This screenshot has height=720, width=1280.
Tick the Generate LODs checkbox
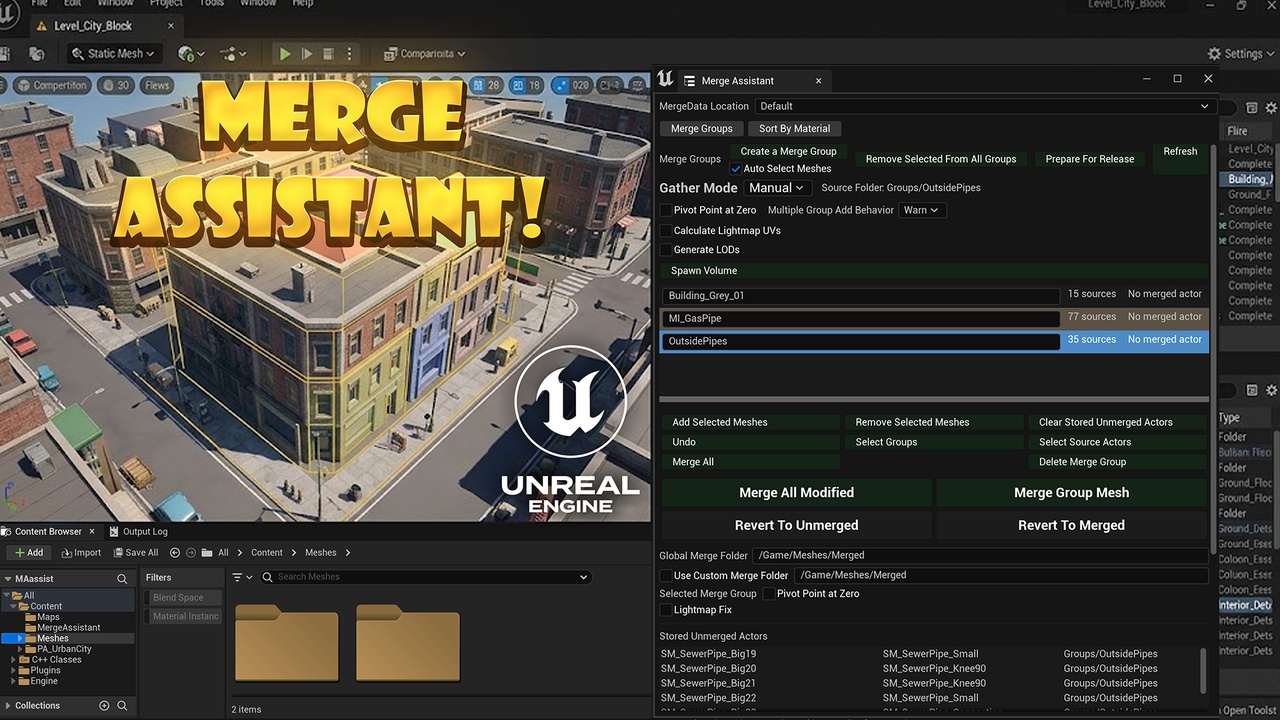(x=666, y=250)
